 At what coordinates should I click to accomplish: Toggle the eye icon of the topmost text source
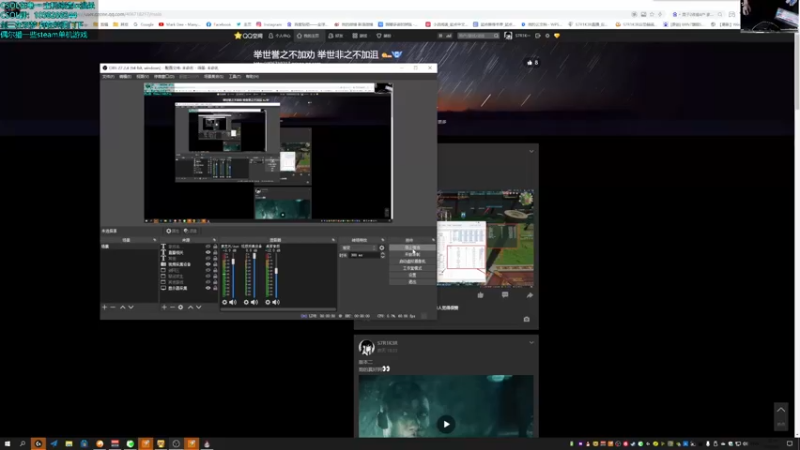(208, 246)
